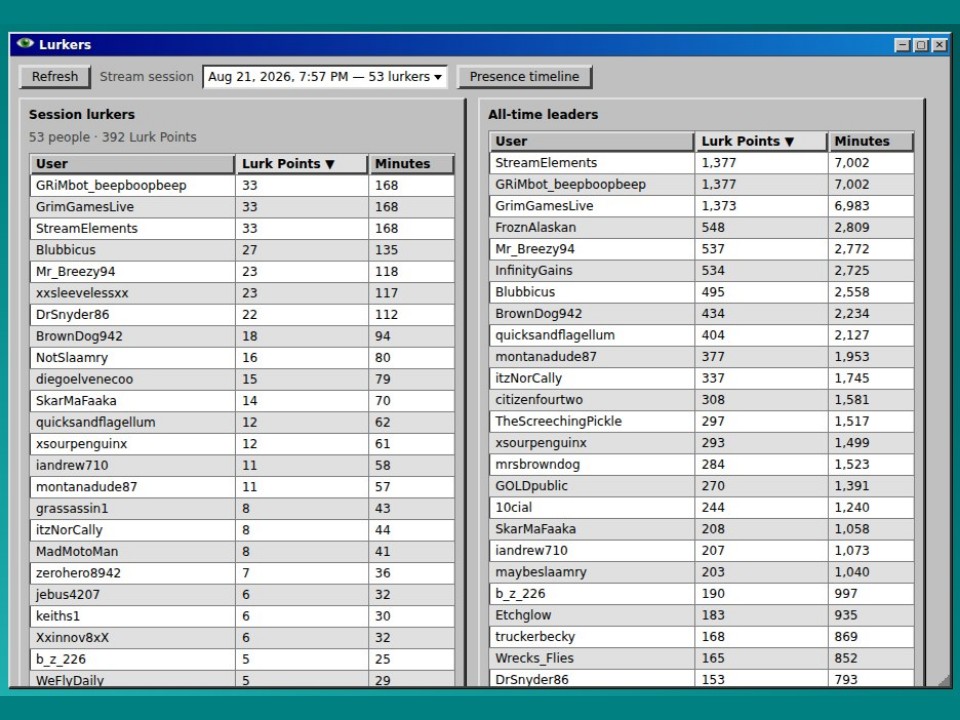Select jebus4207 row
Viewport: 960px width, 720px height.
(x=242, y=594)
